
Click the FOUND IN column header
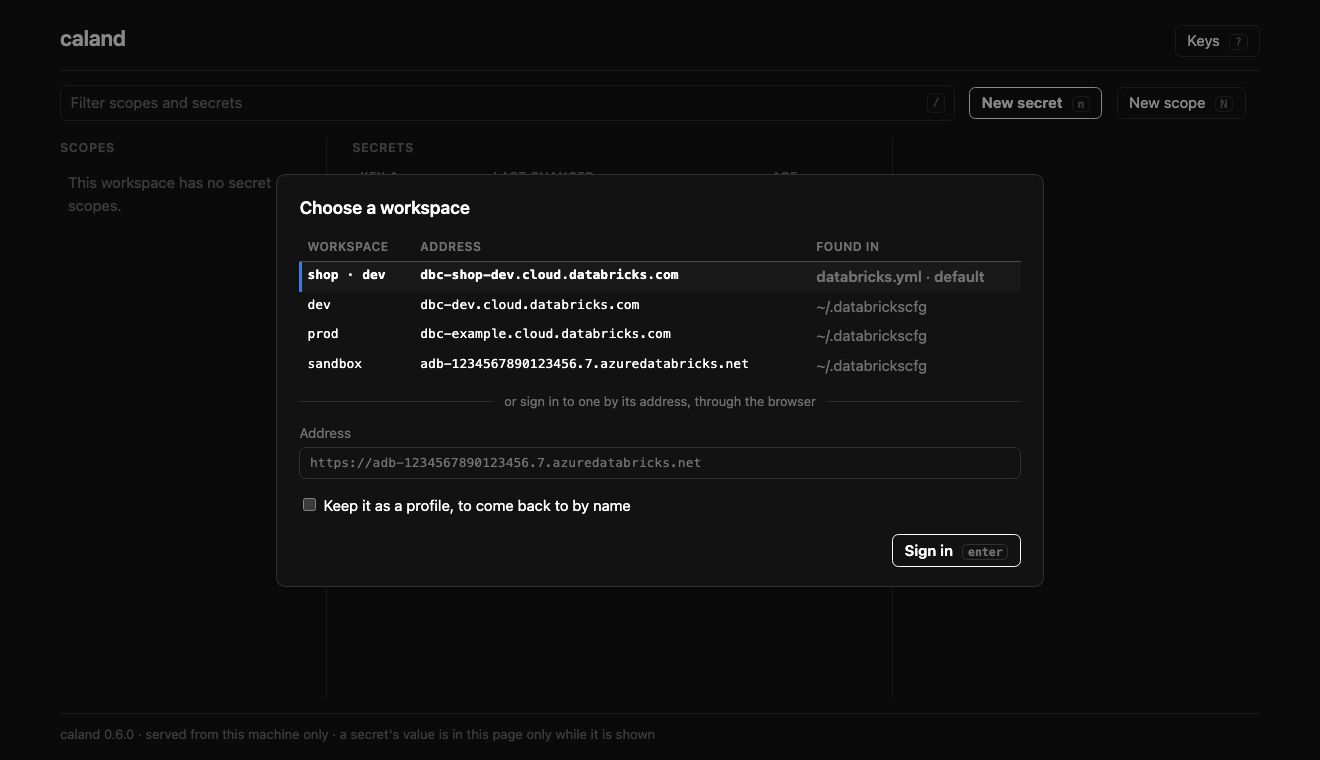point(848,247)
